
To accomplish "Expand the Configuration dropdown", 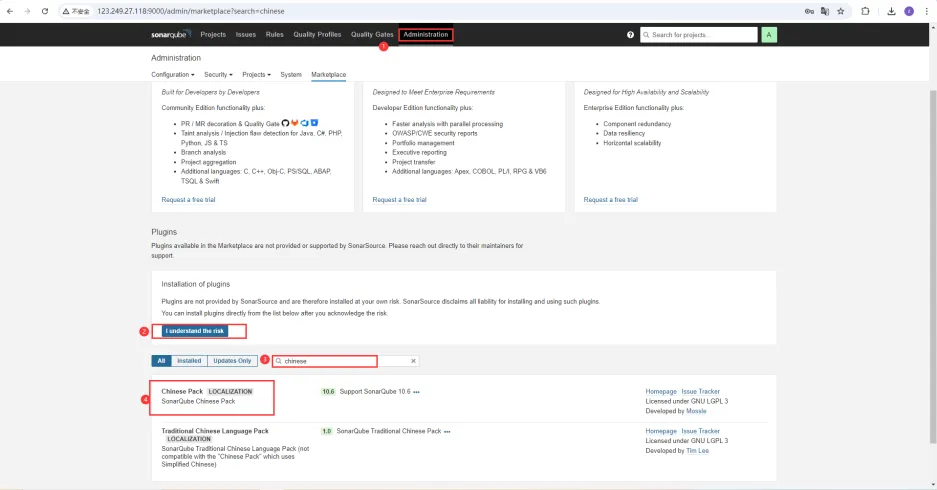I will pyautogui.click(x=171, y=75).
